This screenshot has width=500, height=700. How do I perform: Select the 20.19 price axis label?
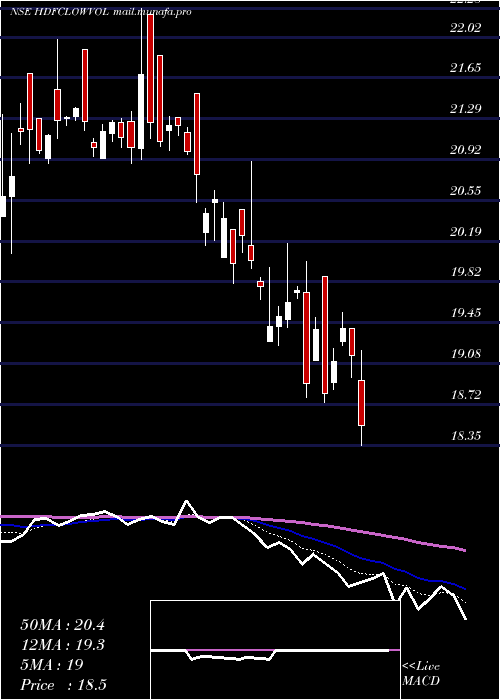point(466,231)
